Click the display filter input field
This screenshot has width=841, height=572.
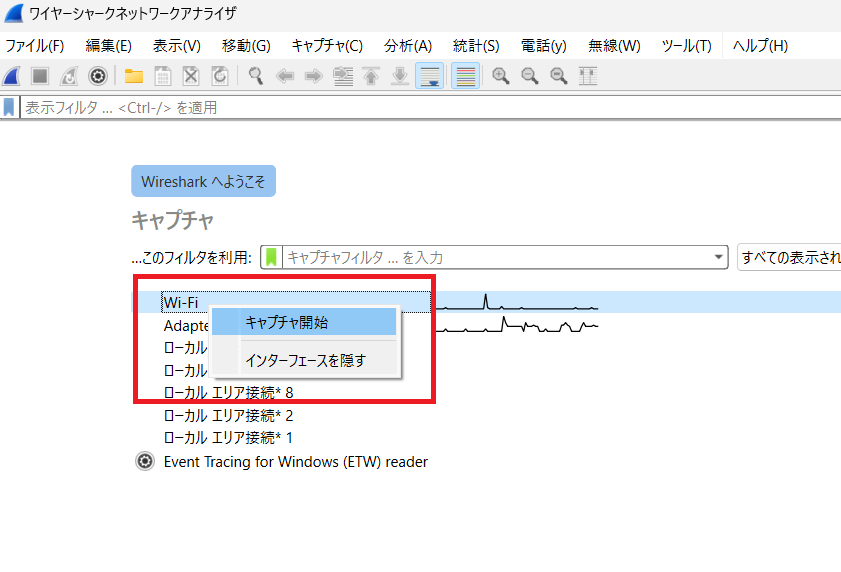click(431, 107)
